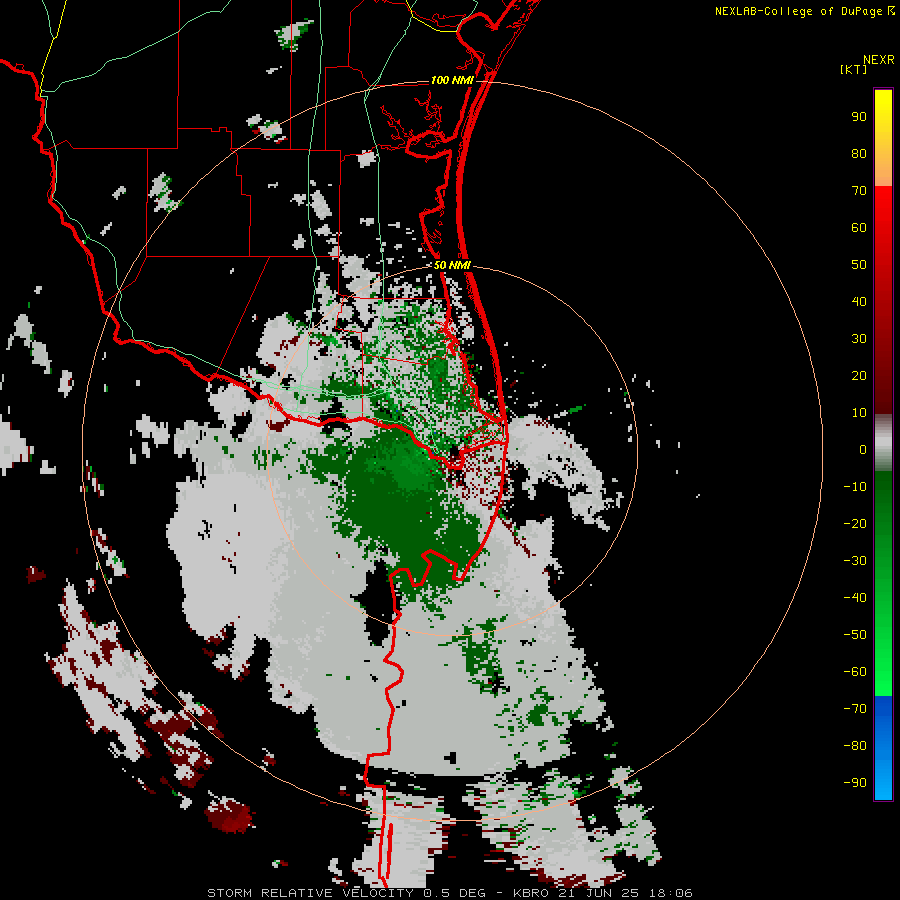Click the -30 value on velocity scale

coord(855,561)
